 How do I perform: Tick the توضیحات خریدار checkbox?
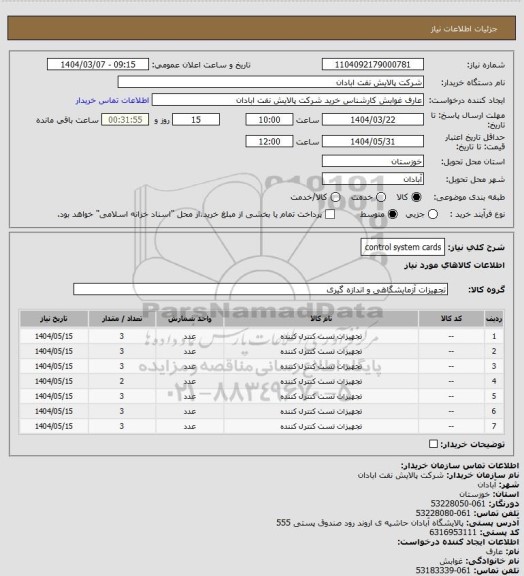click(x=433, y=444)
